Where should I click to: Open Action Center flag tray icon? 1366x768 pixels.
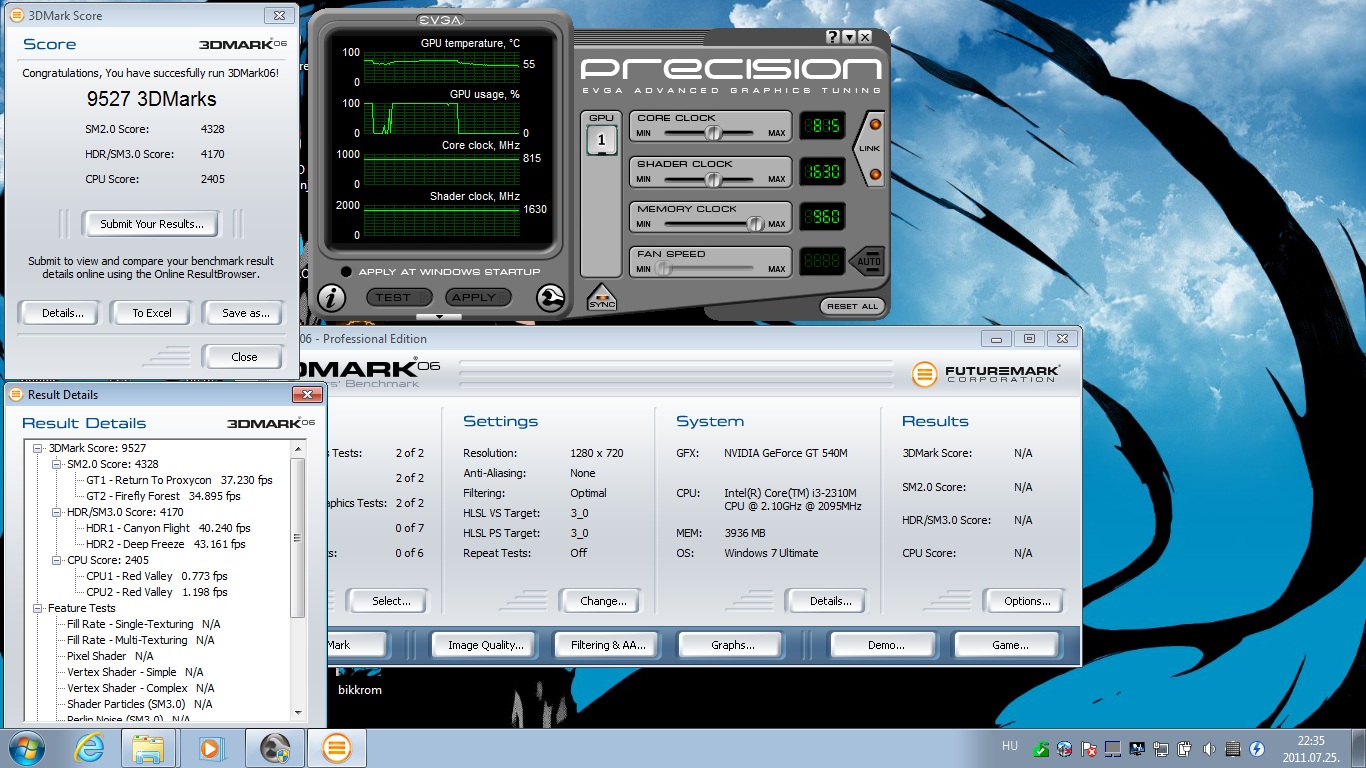[1089, 748]
